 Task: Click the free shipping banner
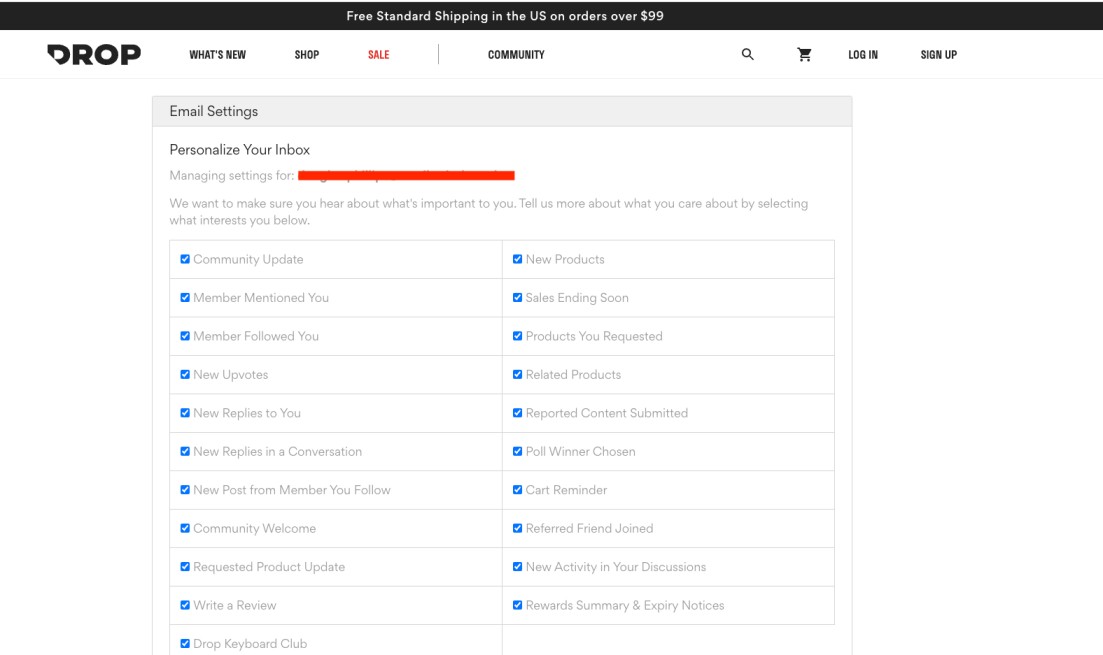click(551, 13)
